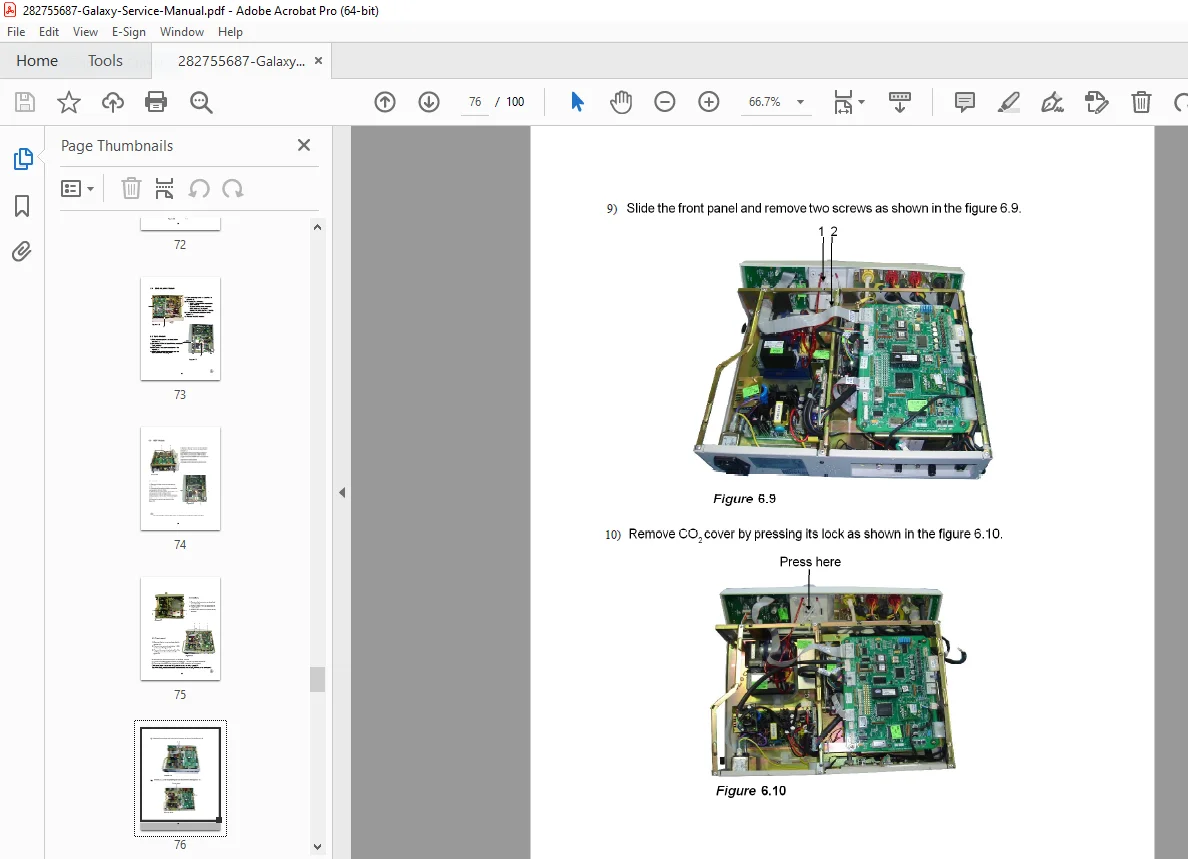Open the Help menu
This screenshot has height=859, width=1188.
pyautogui.click(x=230, y=32)
